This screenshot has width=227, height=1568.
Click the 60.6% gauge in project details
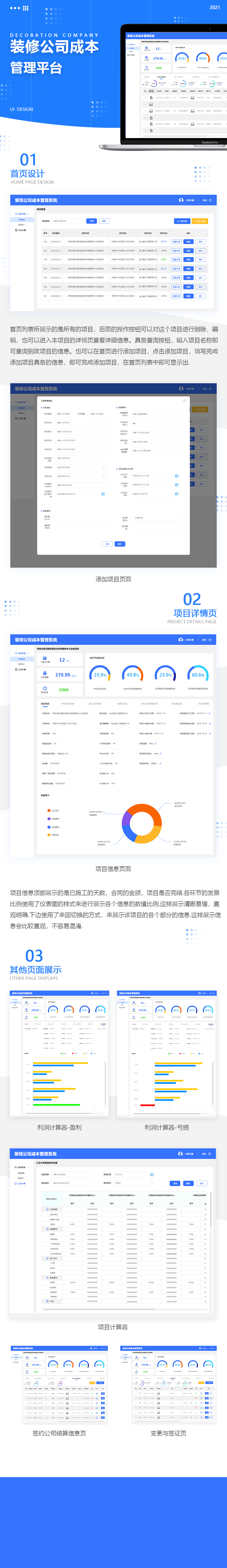click(x=198, y=674)
